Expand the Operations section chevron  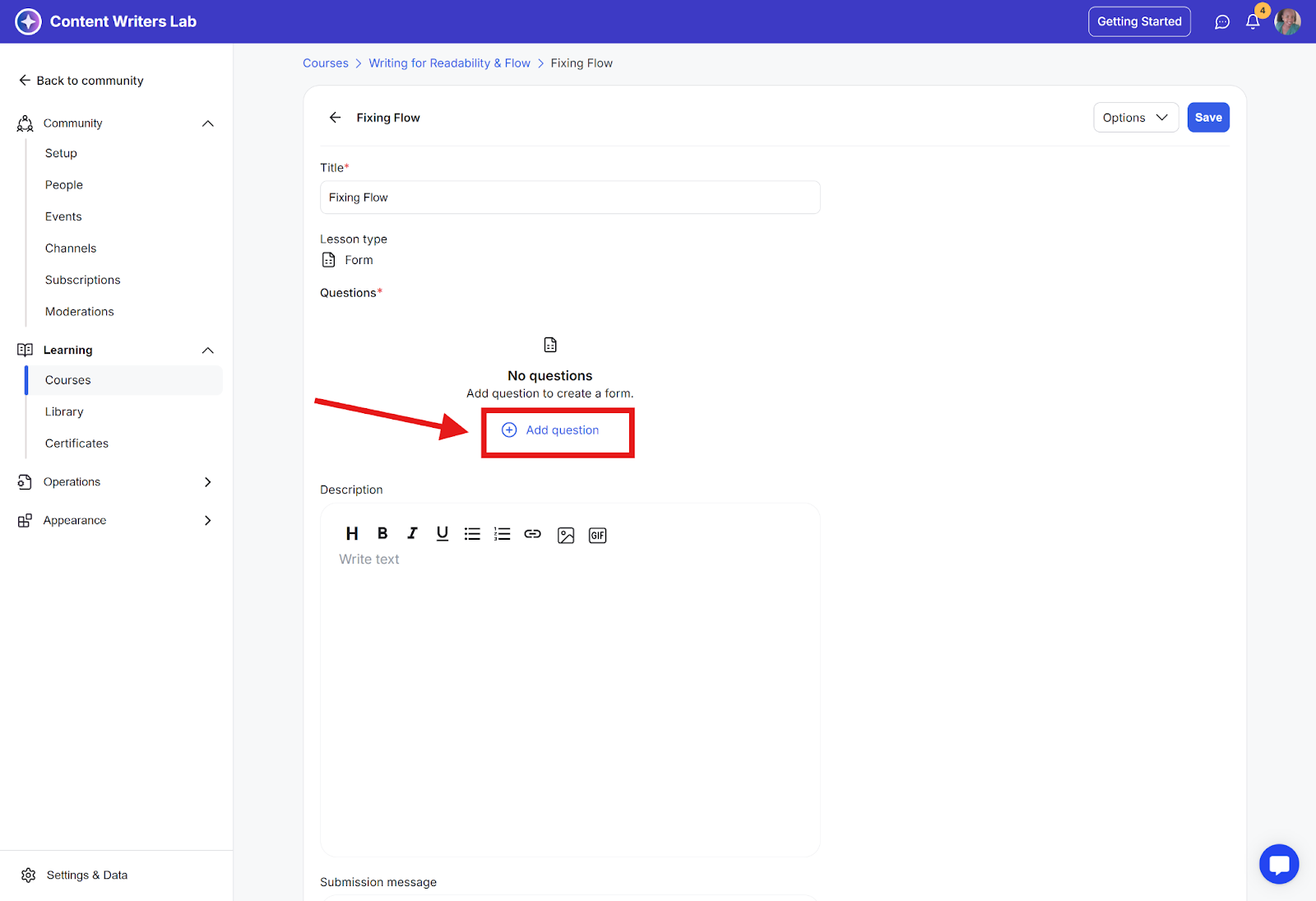[208, 482]
